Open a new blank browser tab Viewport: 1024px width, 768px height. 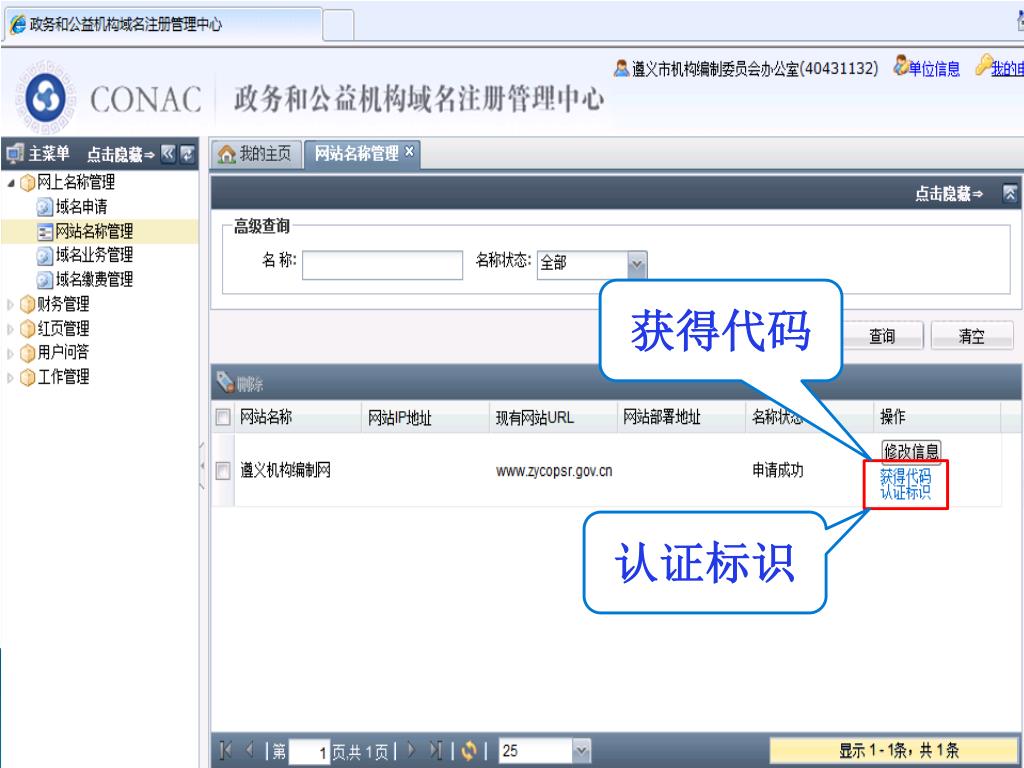[339, 25]
